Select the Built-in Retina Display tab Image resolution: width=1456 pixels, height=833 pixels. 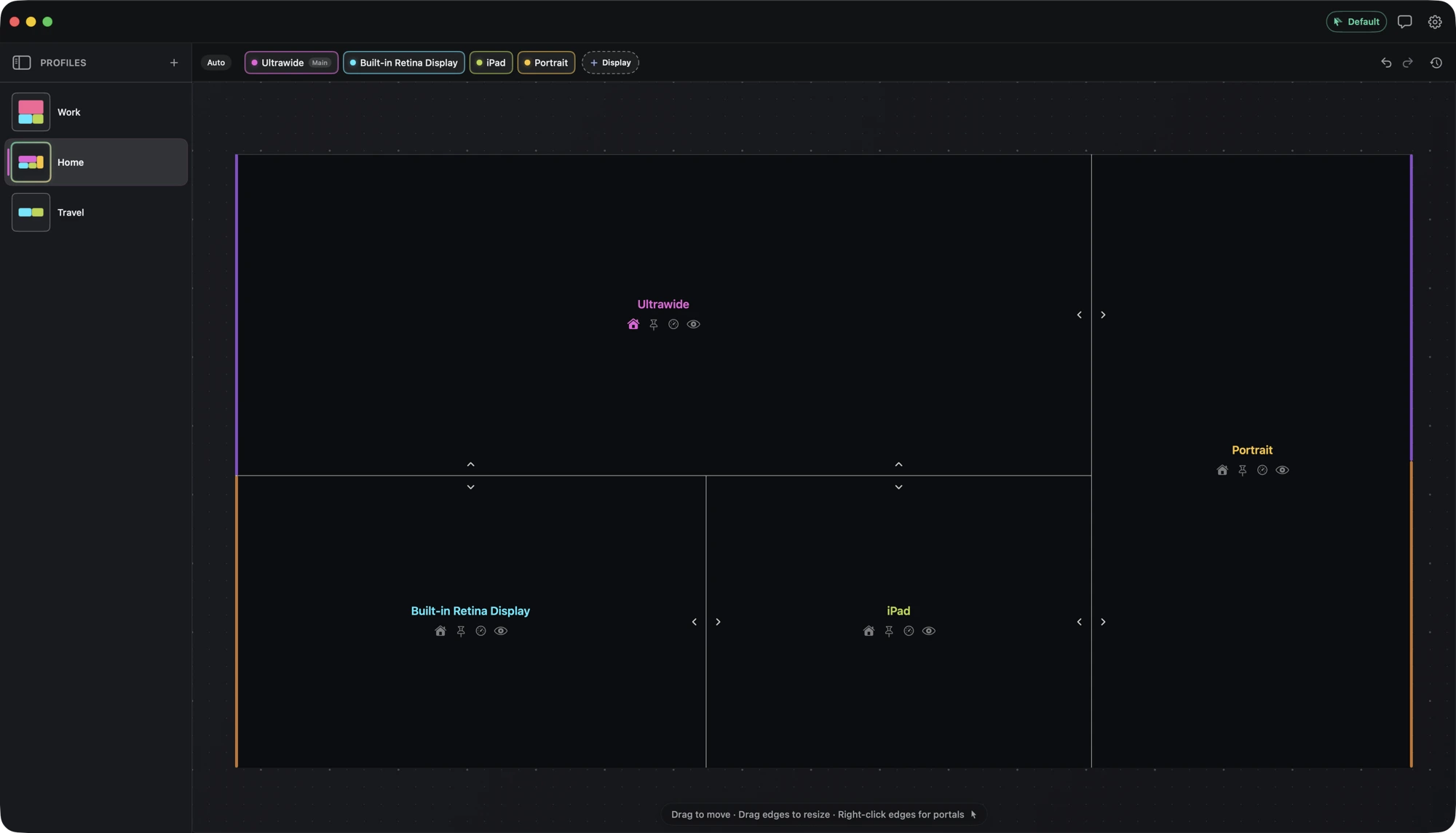click(x=404, y=63)
